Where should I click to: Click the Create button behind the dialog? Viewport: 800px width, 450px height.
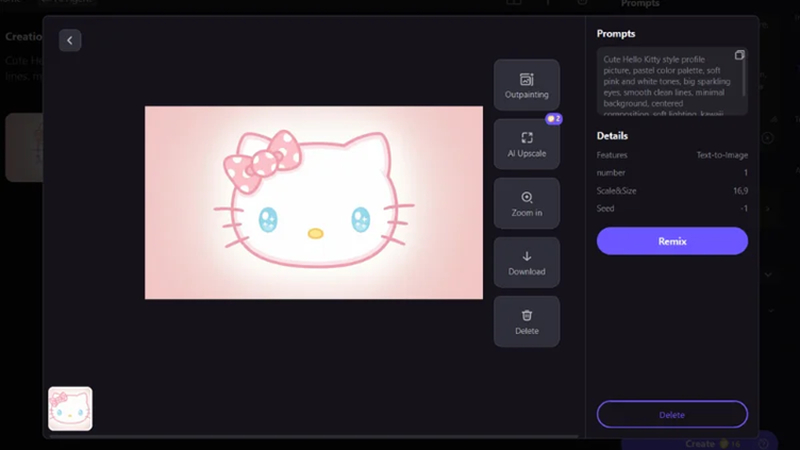coord(700,443)
